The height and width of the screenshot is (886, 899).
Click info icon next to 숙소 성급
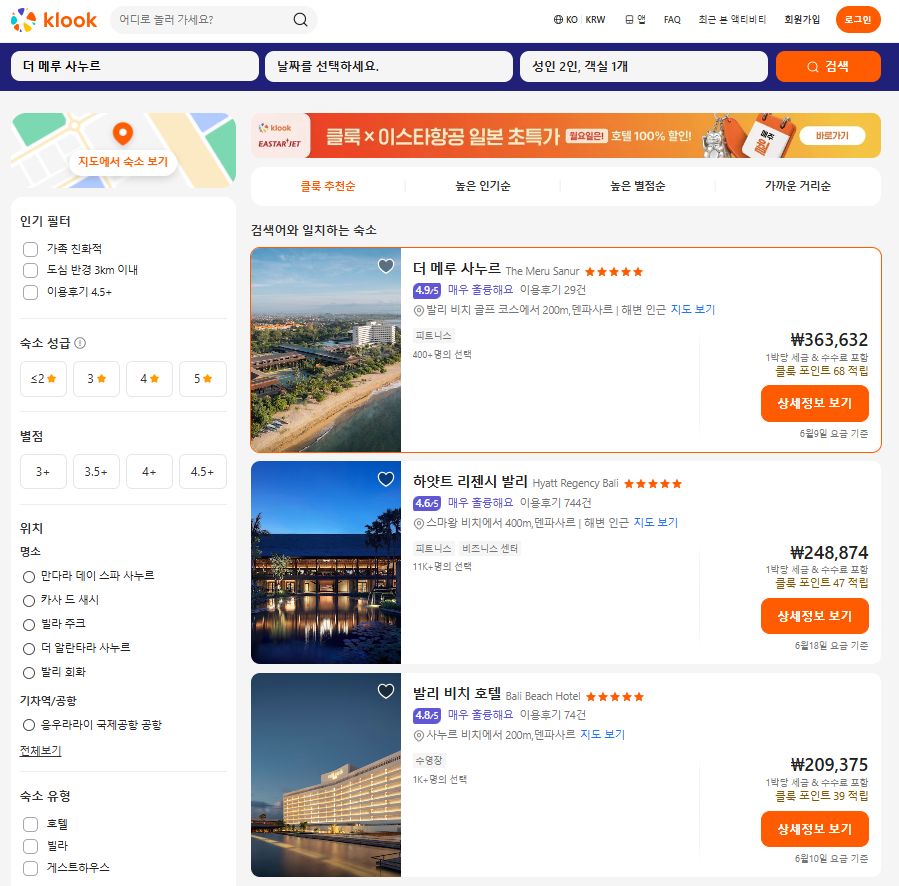pyautogui.click(x=80, y=343)
